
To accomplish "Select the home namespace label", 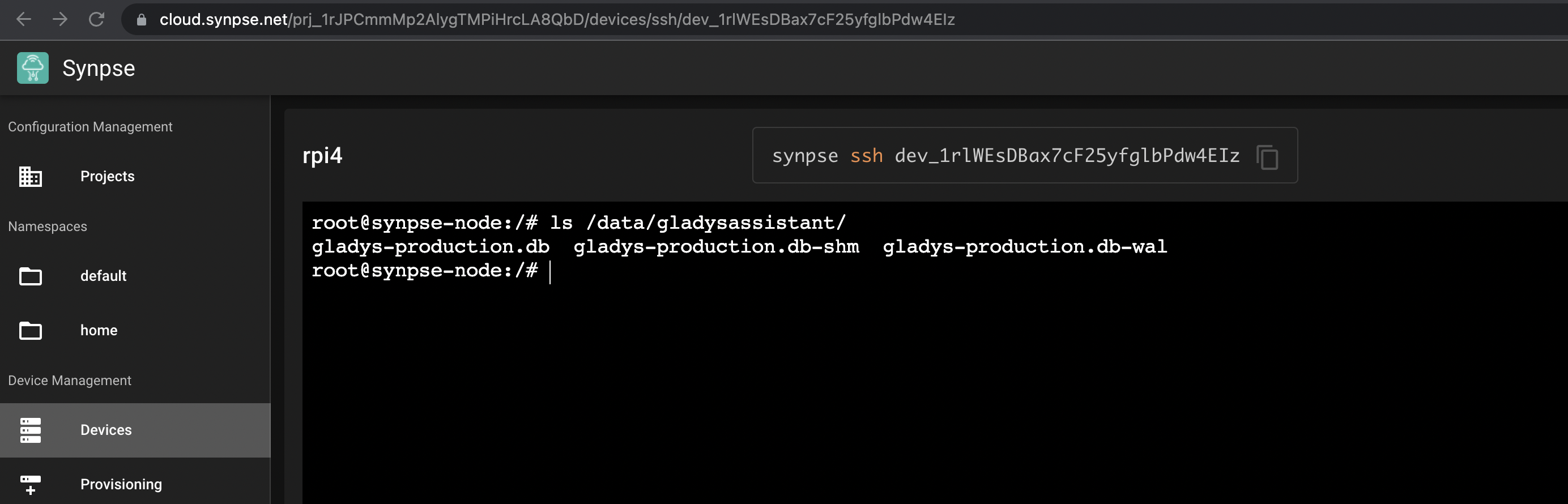I will pyautogui.click(x=99, y=331).
